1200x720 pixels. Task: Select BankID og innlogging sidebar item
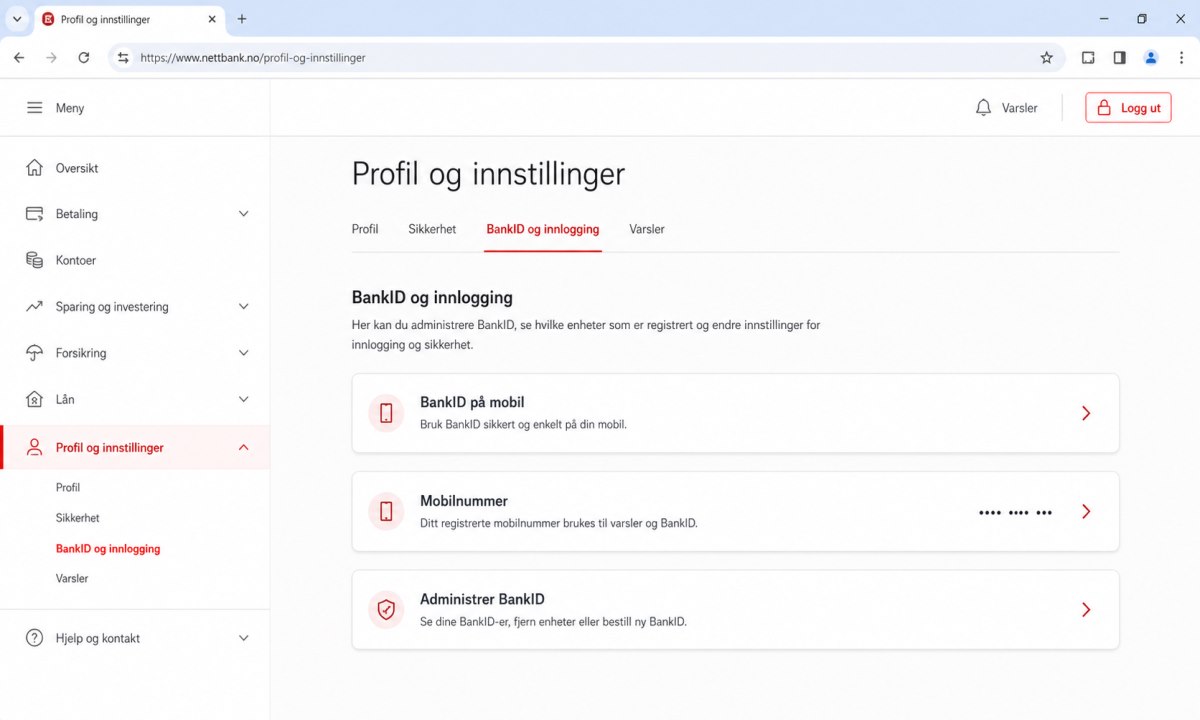pyautogui.click(x=108, y=549)
